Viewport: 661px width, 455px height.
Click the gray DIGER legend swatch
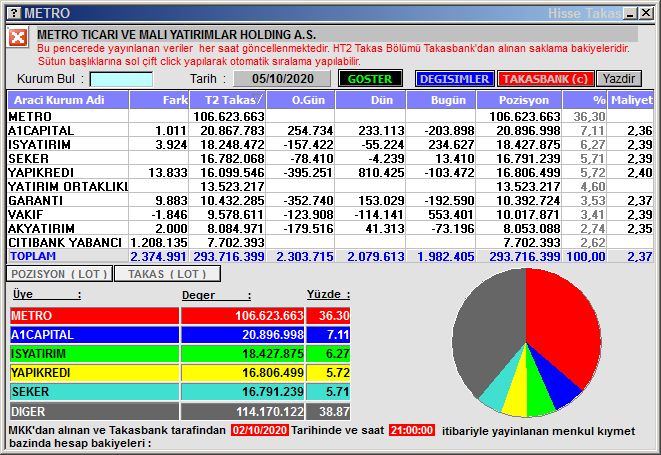point(94,411)
